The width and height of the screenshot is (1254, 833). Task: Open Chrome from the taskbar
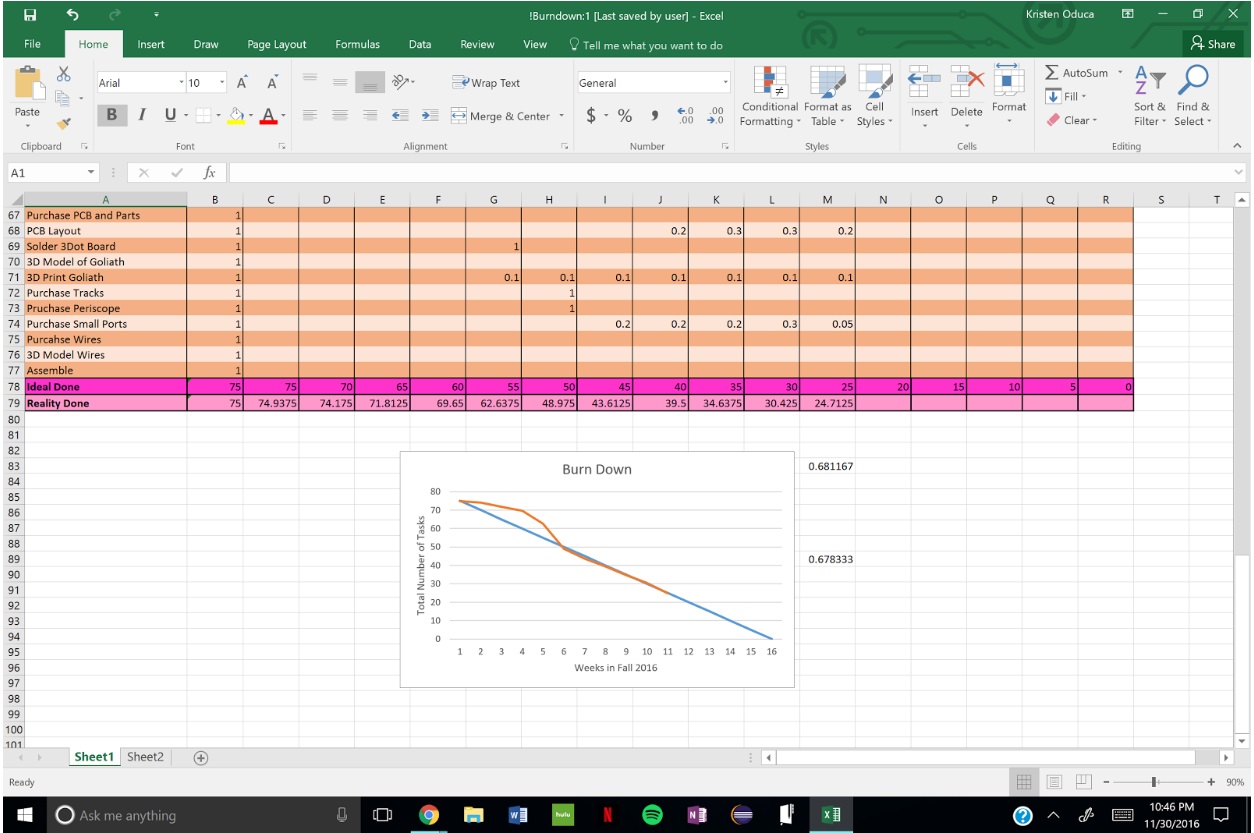428,815
